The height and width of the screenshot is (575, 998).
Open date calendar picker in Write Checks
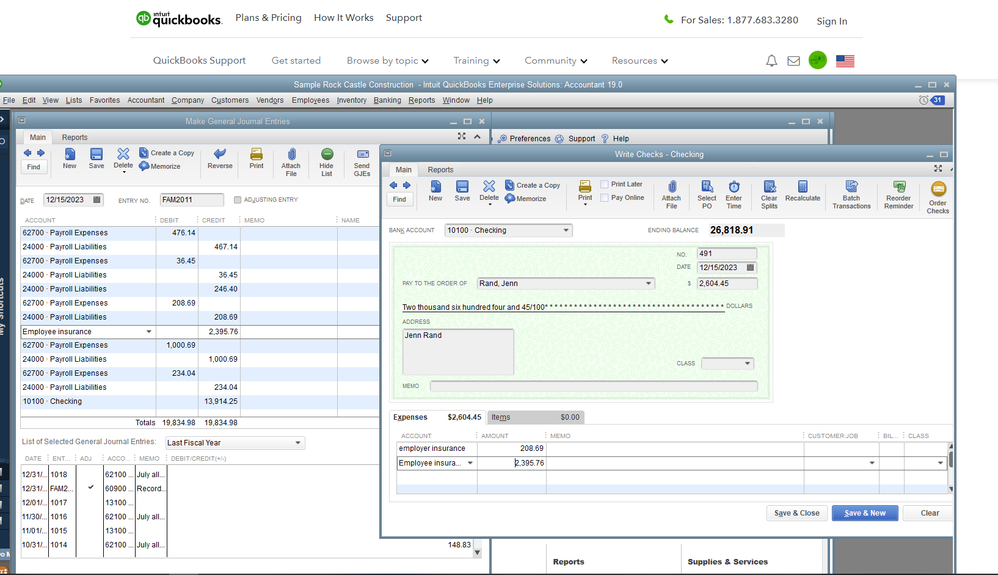[x=750, y=267]
